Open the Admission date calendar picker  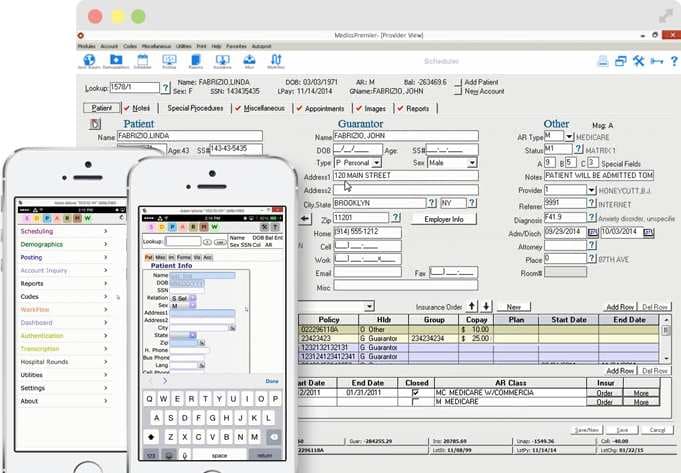[x=593, y=231]
